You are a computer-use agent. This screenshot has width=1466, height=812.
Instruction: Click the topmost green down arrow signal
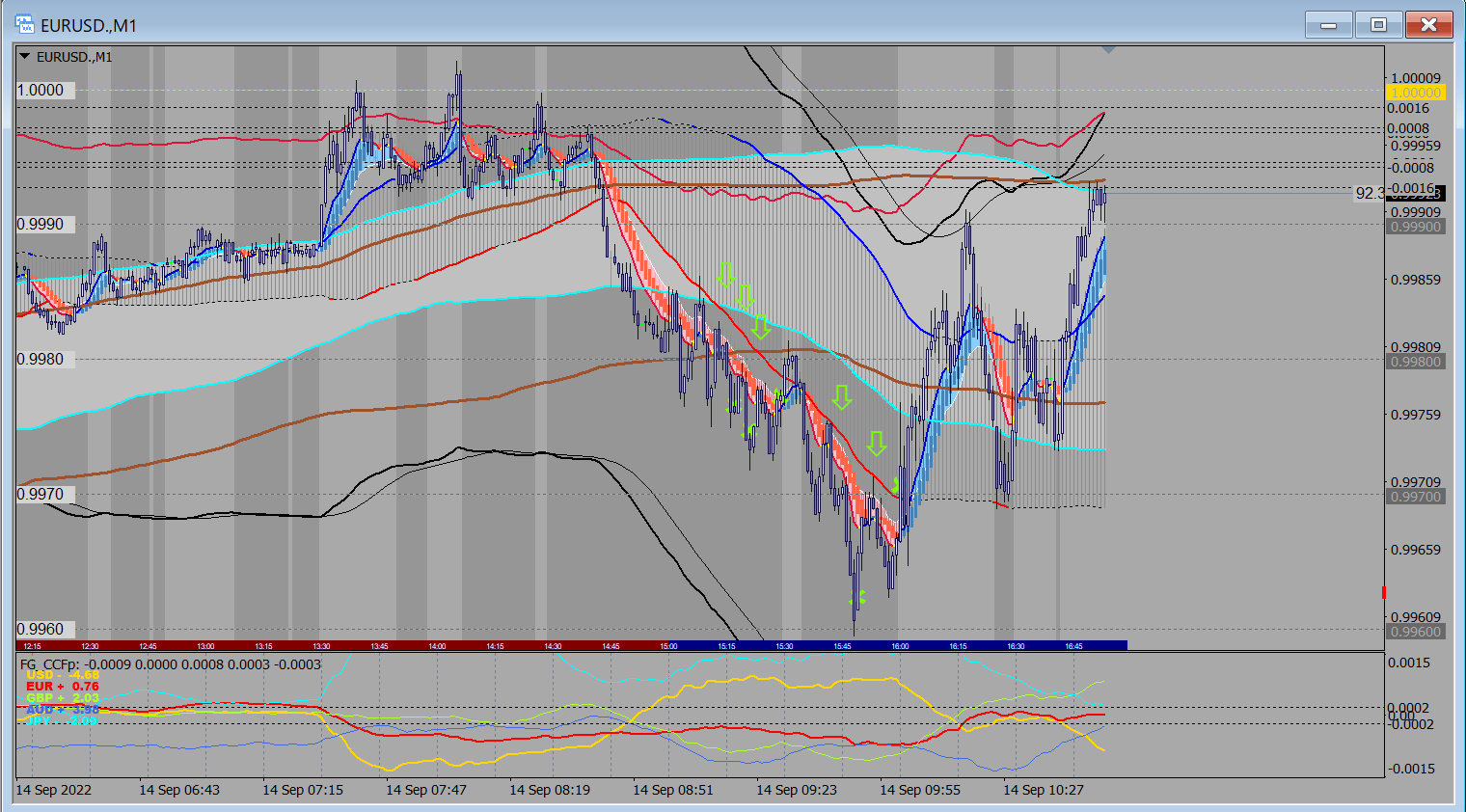pyautogui.click(x=725, y=274)
